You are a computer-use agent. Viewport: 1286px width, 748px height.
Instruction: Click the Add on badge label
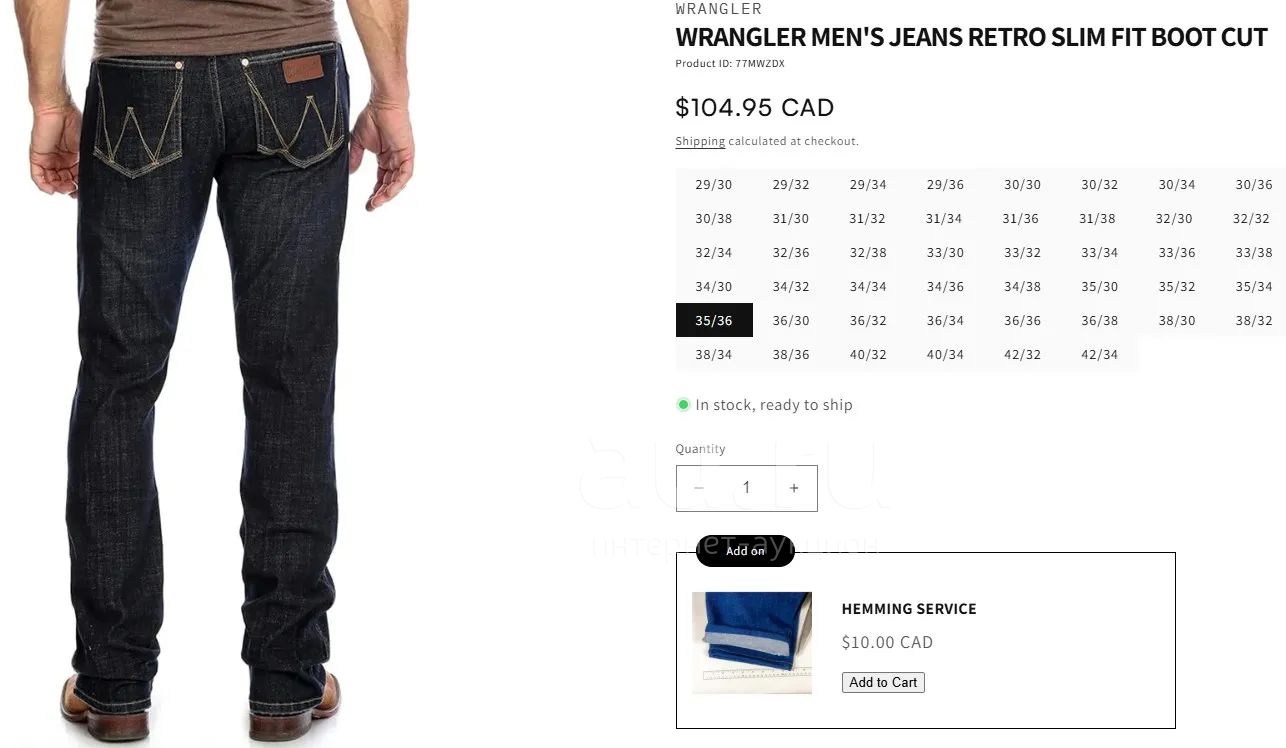(745, 551)
